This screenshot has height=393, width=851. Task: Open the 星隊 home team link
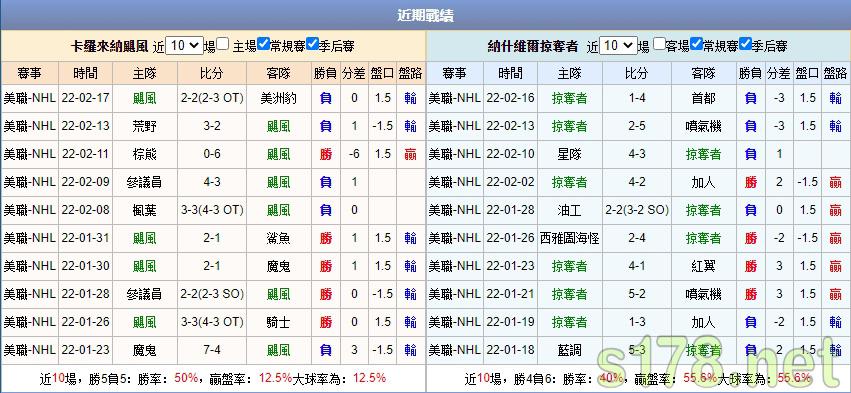pyautogui.click(x=569, y=154)
